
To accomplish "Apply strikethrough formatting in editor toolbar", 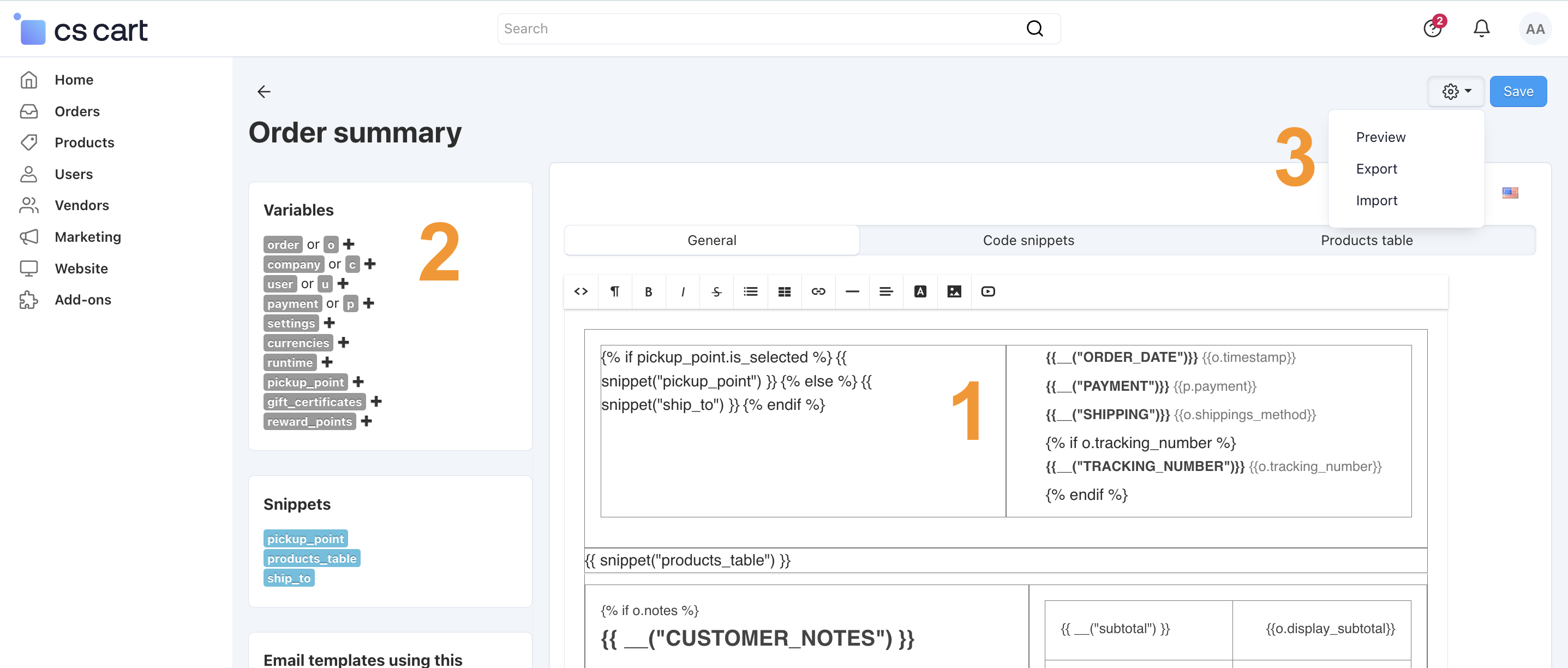I will [716, 291].
